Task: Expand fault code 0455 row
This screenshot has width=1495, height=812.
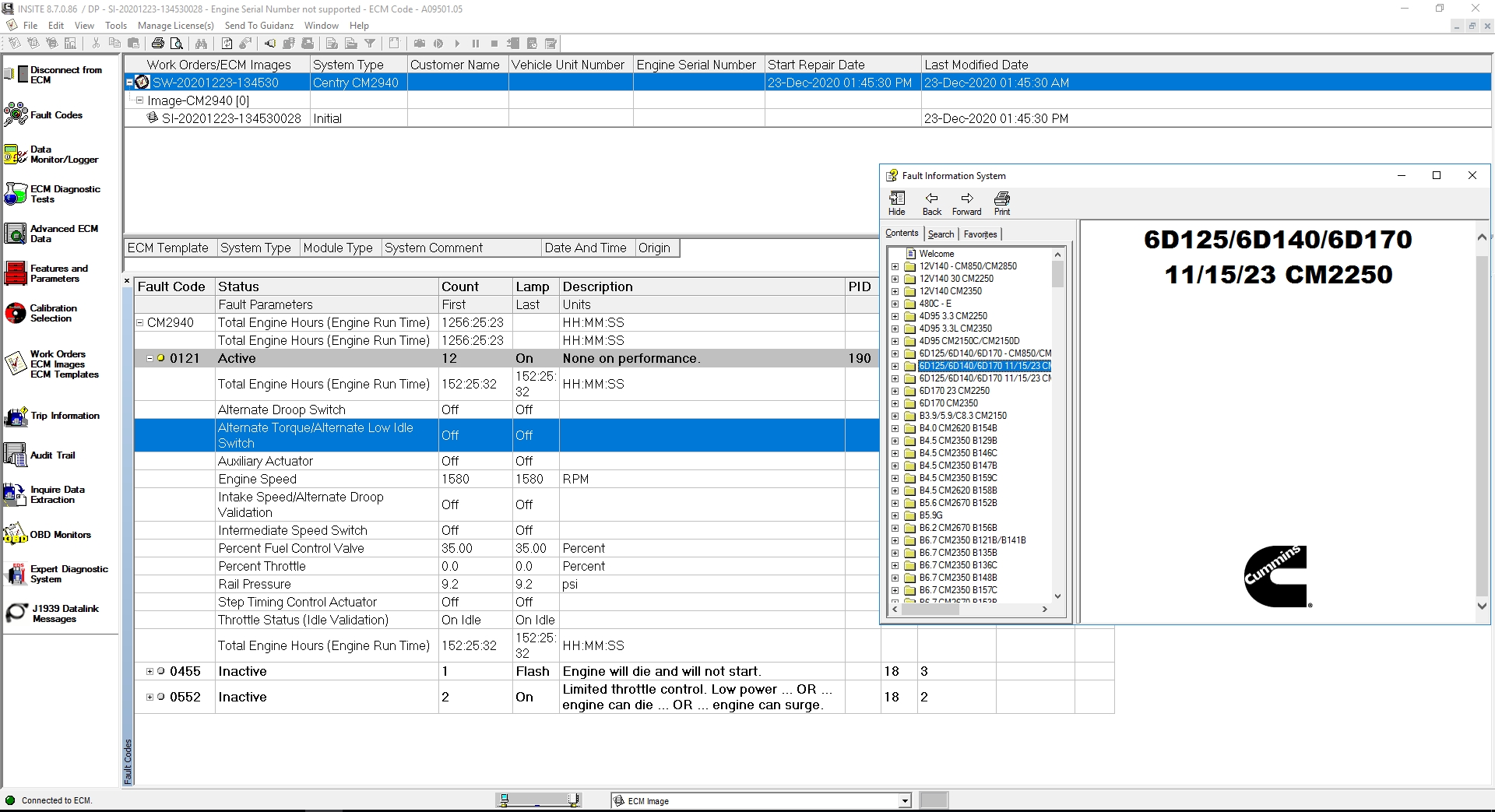Action: point(149,671)
